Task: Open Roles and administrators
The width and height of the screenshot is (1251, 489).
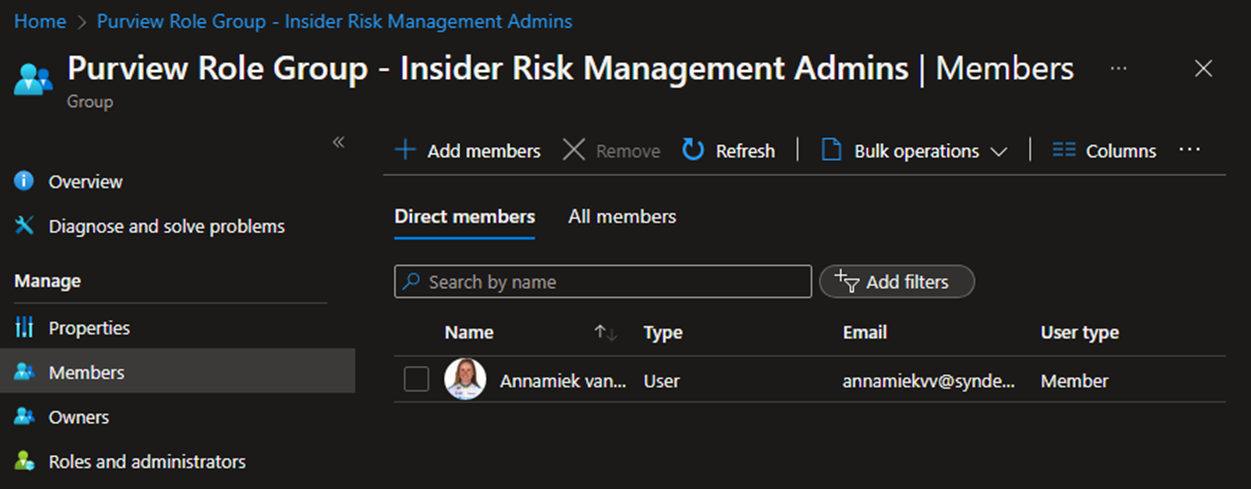Action: (x=147, y=462)
